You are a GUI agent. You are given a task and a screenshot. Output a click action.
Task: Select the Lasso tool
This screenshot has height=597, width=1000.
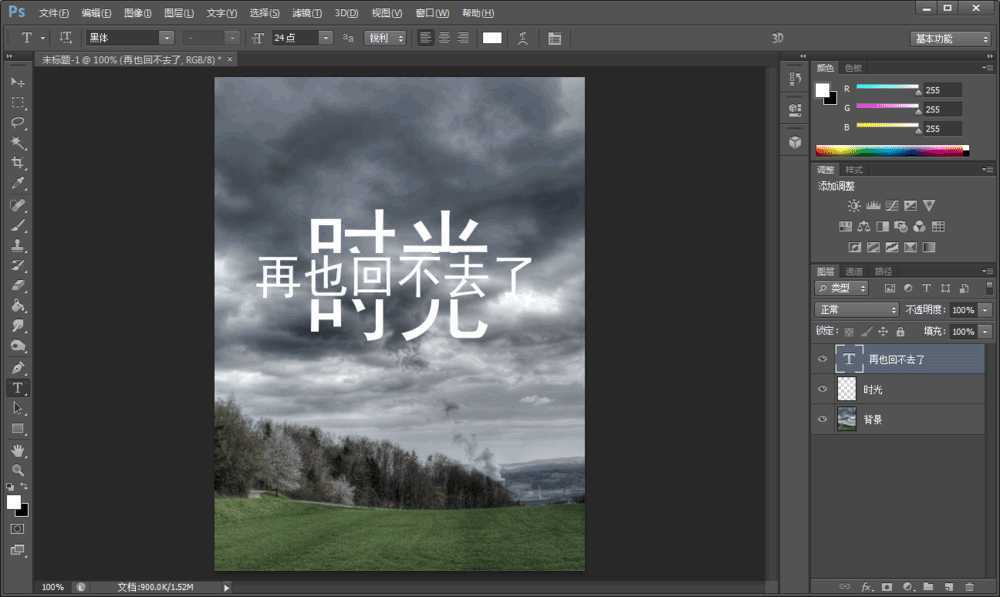(17, 122)
